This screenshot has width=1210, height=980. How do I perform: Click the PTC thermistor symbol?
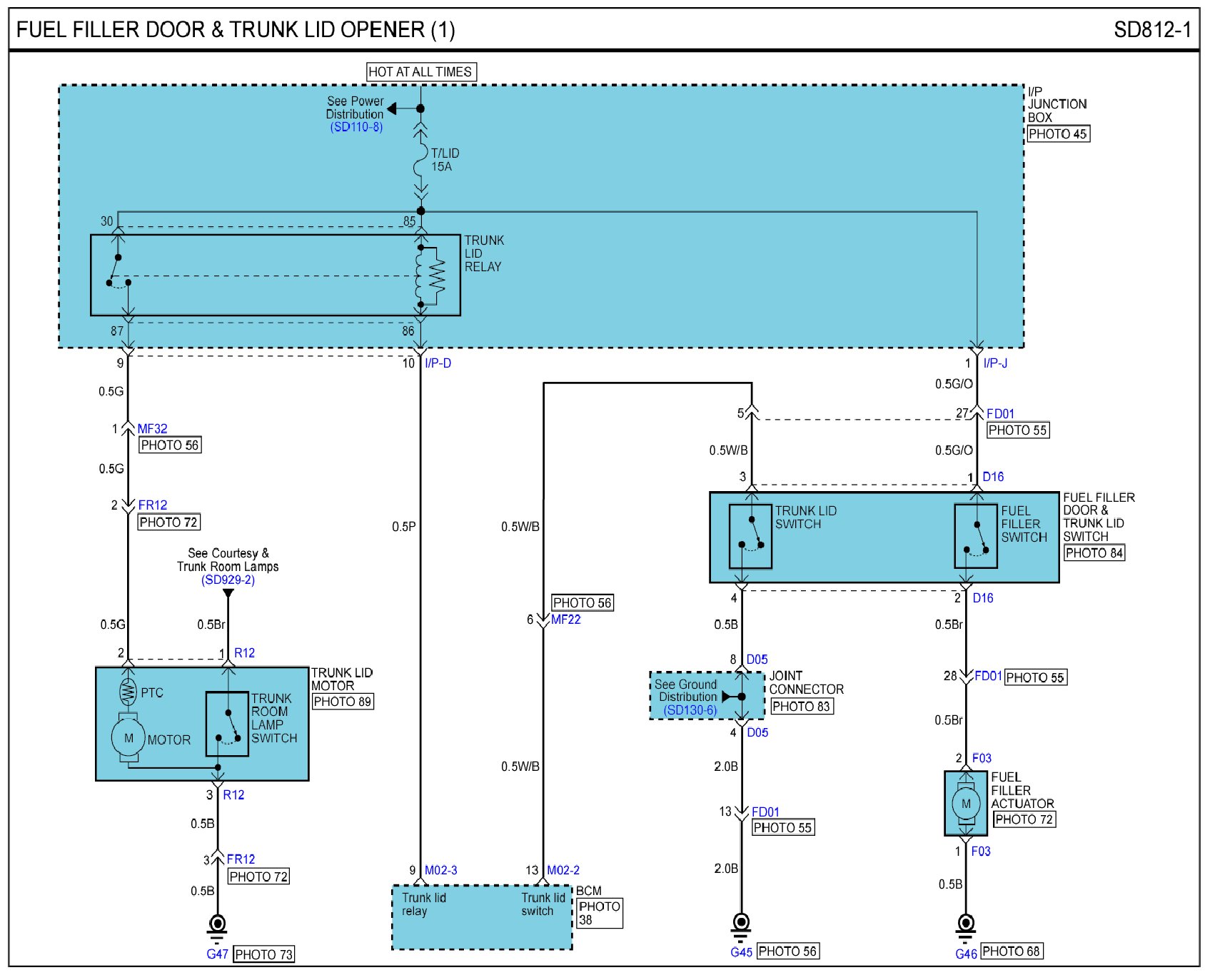[x=128, y=692]
